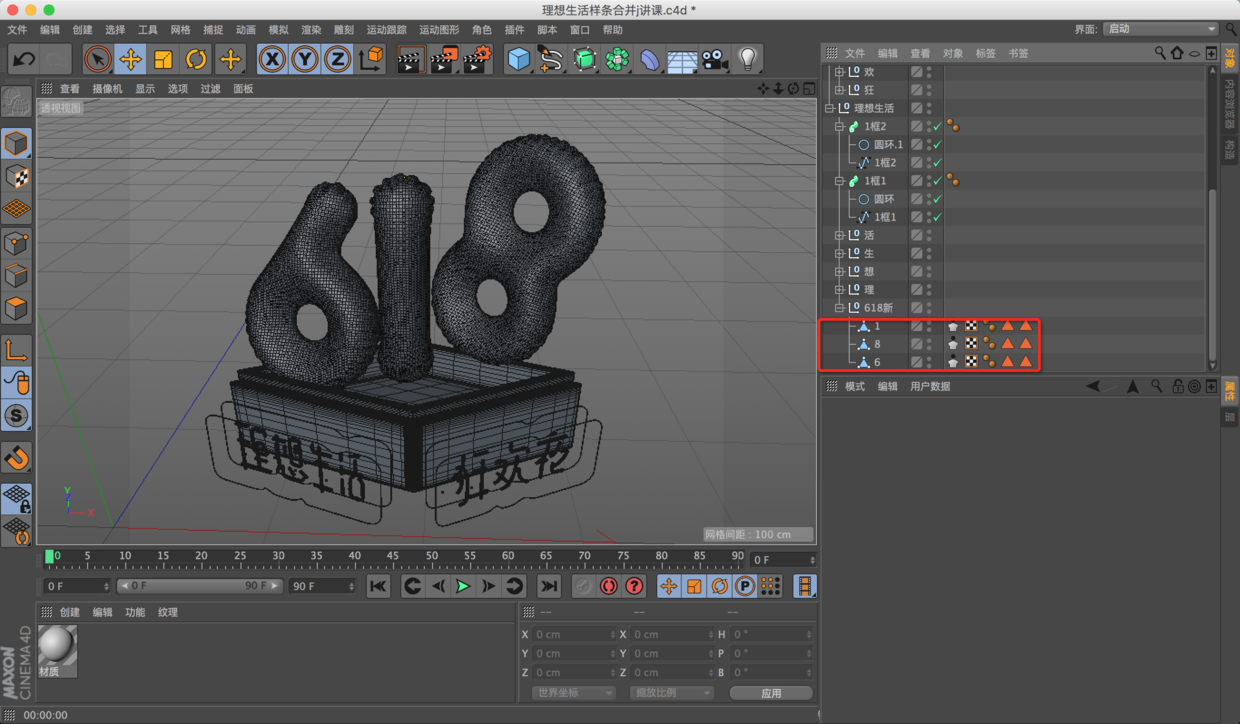Add a light bulb object
1240x724 pixels.
(747, 59)
